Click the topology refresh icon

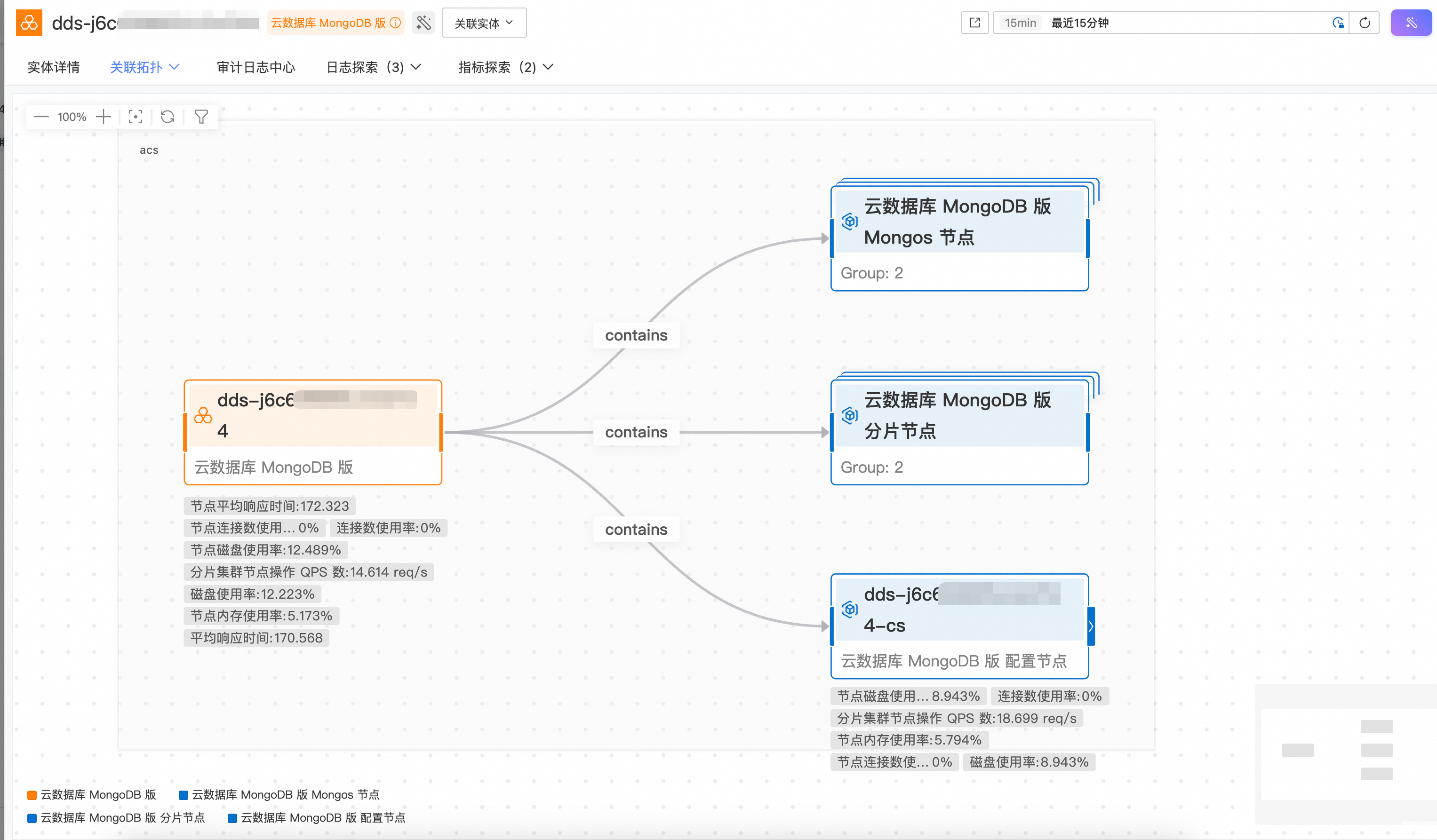167,117
